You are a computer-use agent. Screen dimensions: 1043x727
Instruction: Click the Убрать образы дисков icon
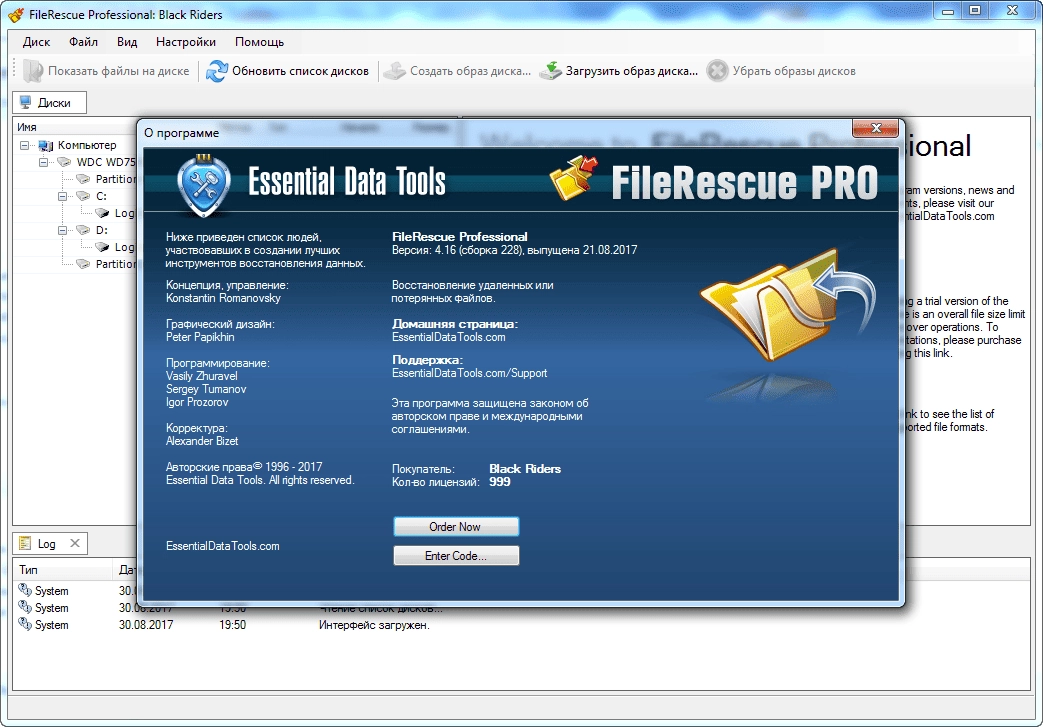click(x=717, y=71)
